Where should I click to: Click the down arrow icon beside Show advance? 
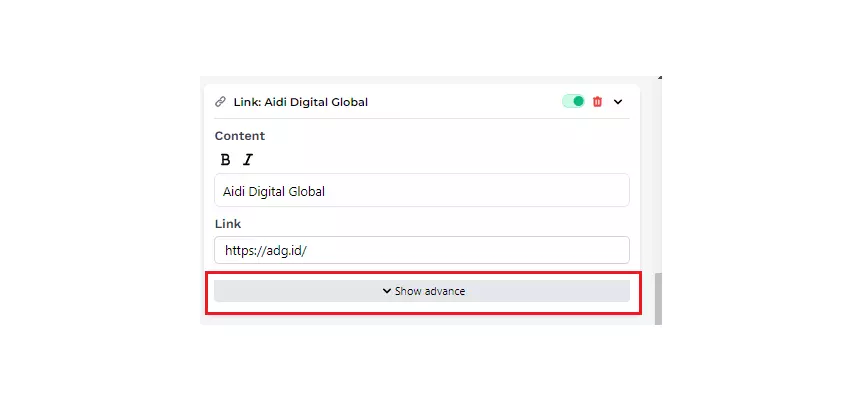pos(386,291)
